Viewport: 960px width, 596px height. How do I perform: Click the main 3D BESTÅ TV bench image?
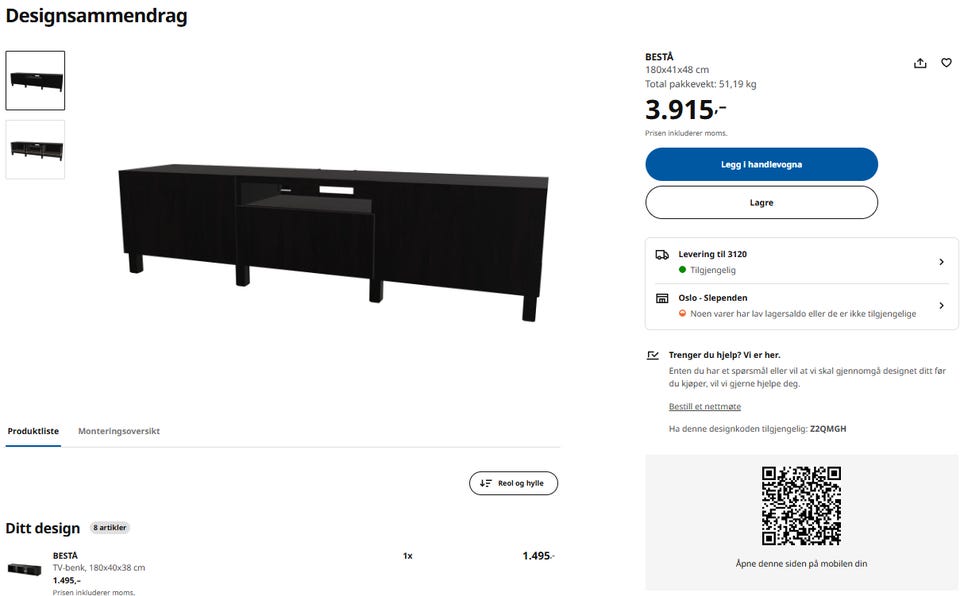pos(333,241)
